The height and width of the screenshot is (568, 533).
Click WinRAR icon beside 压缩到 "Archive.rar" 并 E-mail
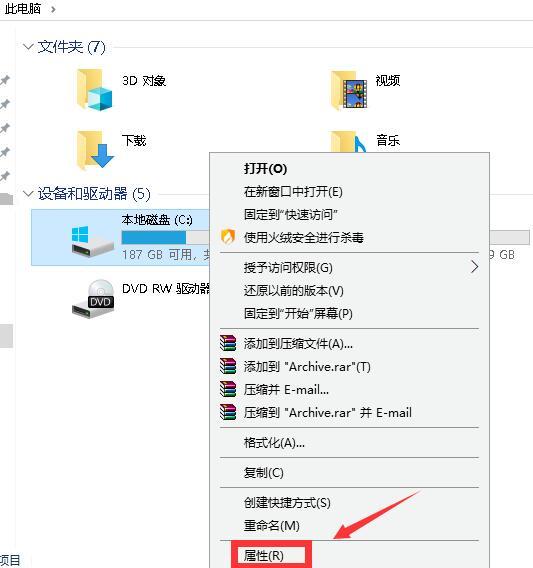tap(228, 412)
